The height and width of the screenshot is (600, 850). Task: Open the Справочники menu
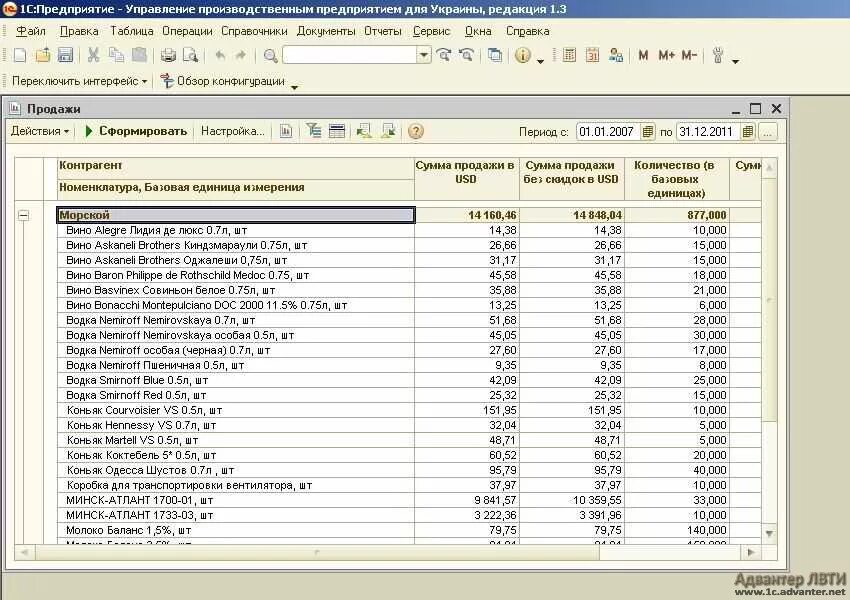[x=254, y=31]
